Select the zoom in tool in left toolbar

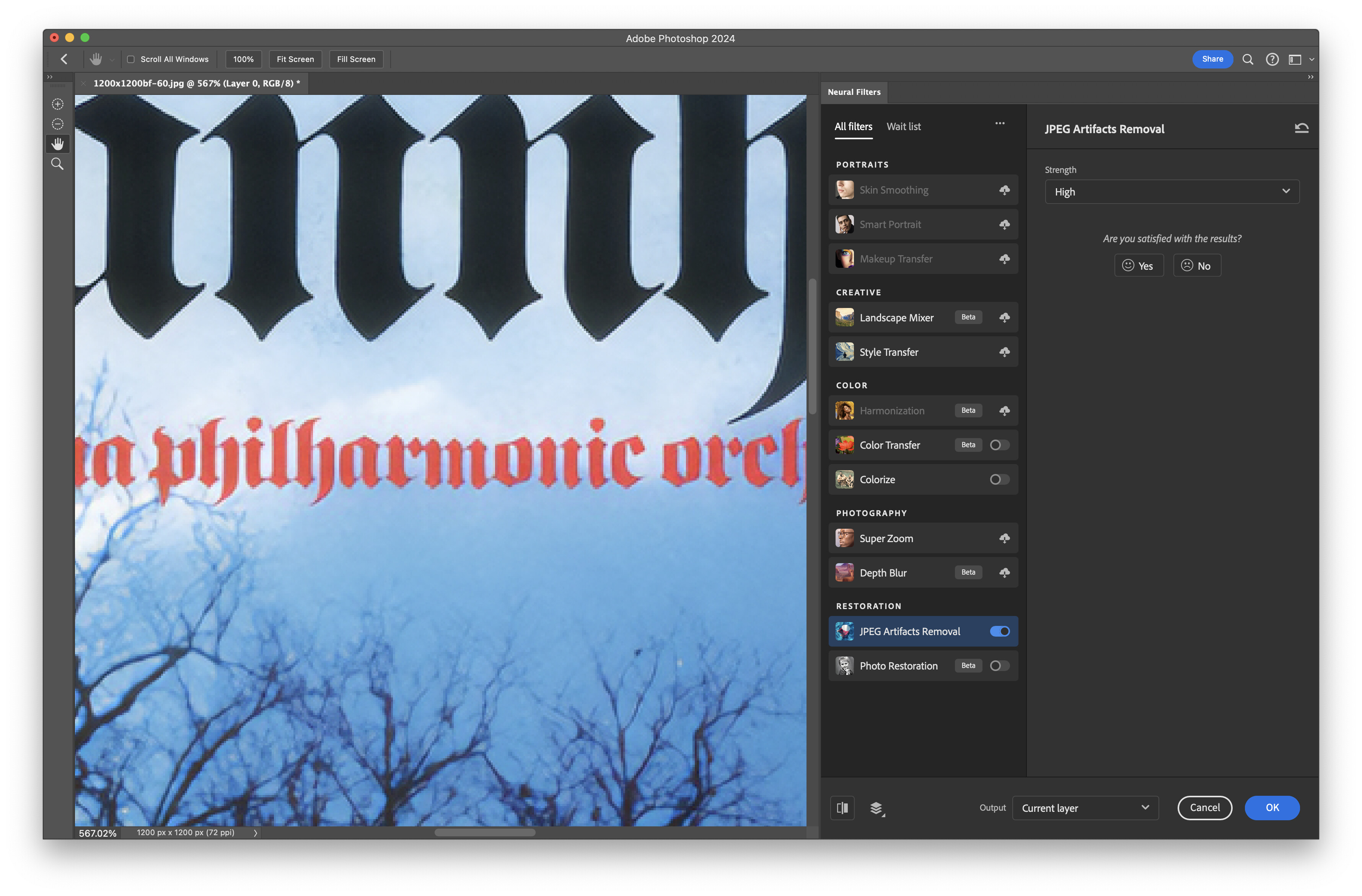57,104
